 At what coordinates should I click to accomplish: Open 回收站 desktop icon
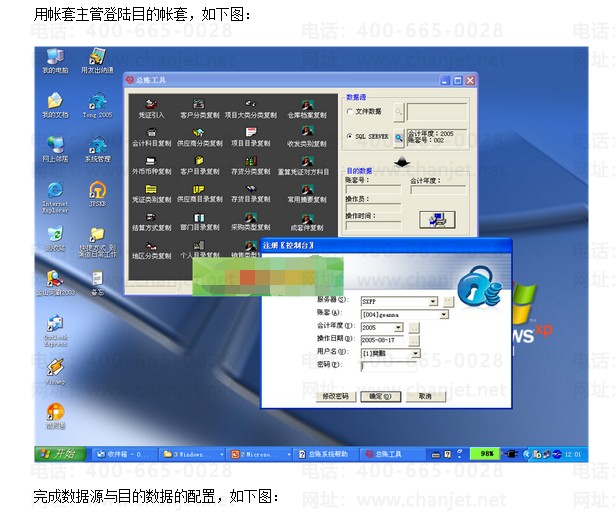(x=55, y=238)
